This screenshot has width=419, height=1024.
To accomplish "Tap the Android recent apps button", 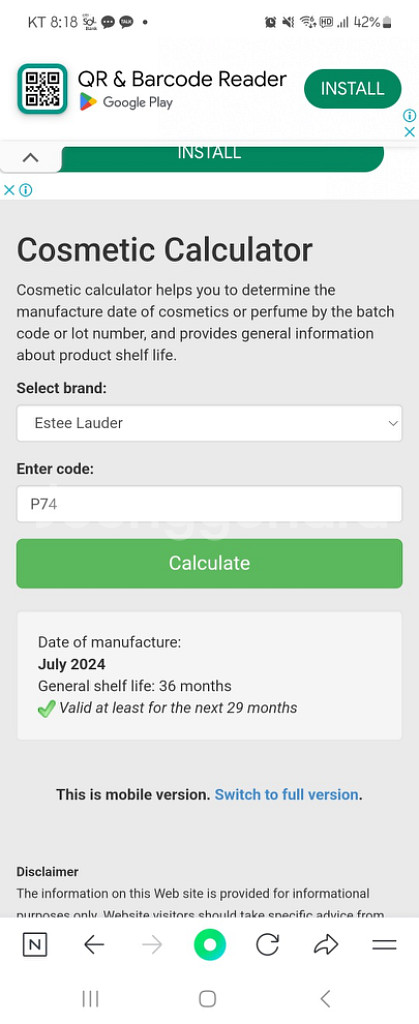I will 90,999.
